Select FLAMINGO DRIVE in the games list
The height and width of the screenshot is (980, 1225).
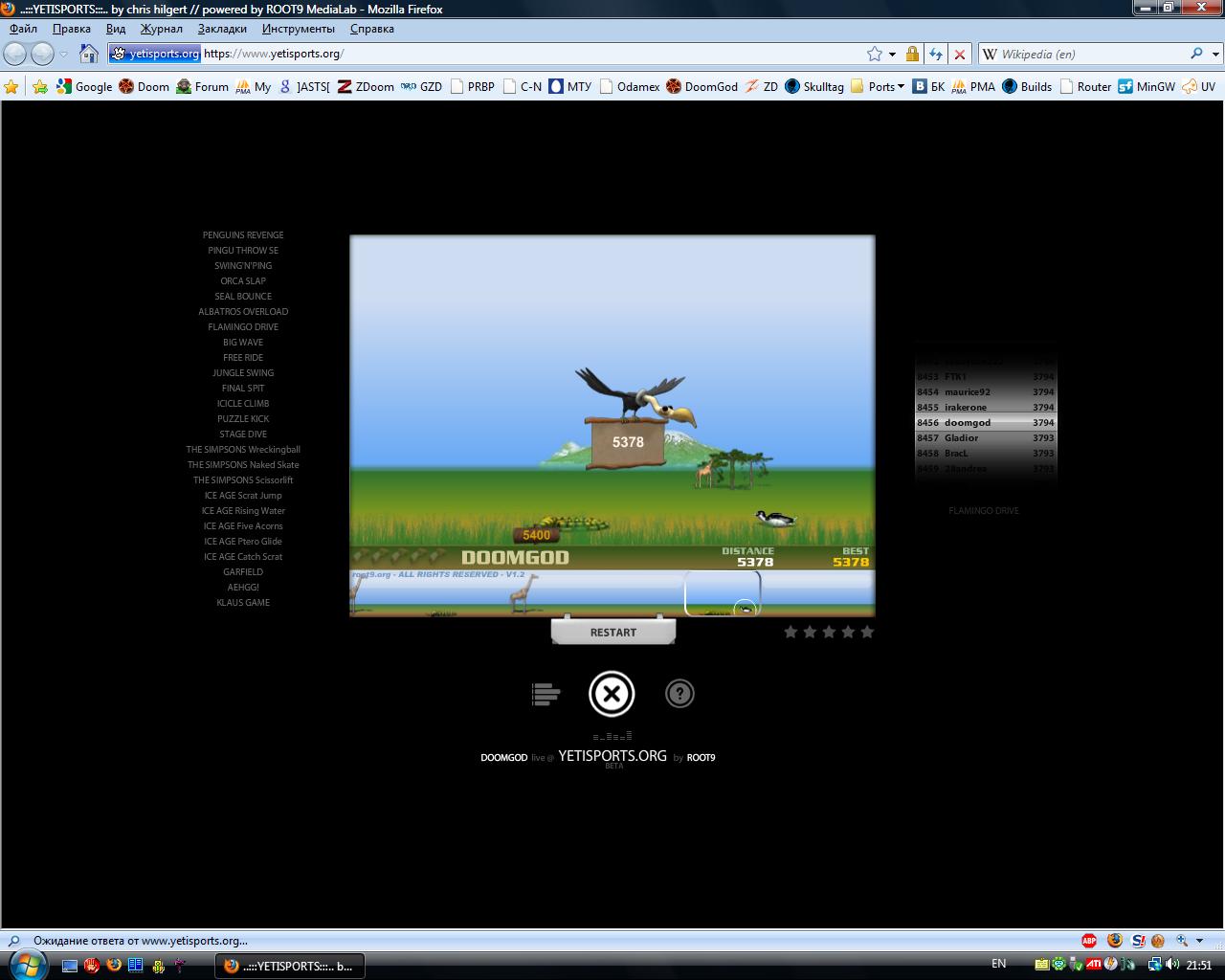pyautogui.click(x=243, y=327)
